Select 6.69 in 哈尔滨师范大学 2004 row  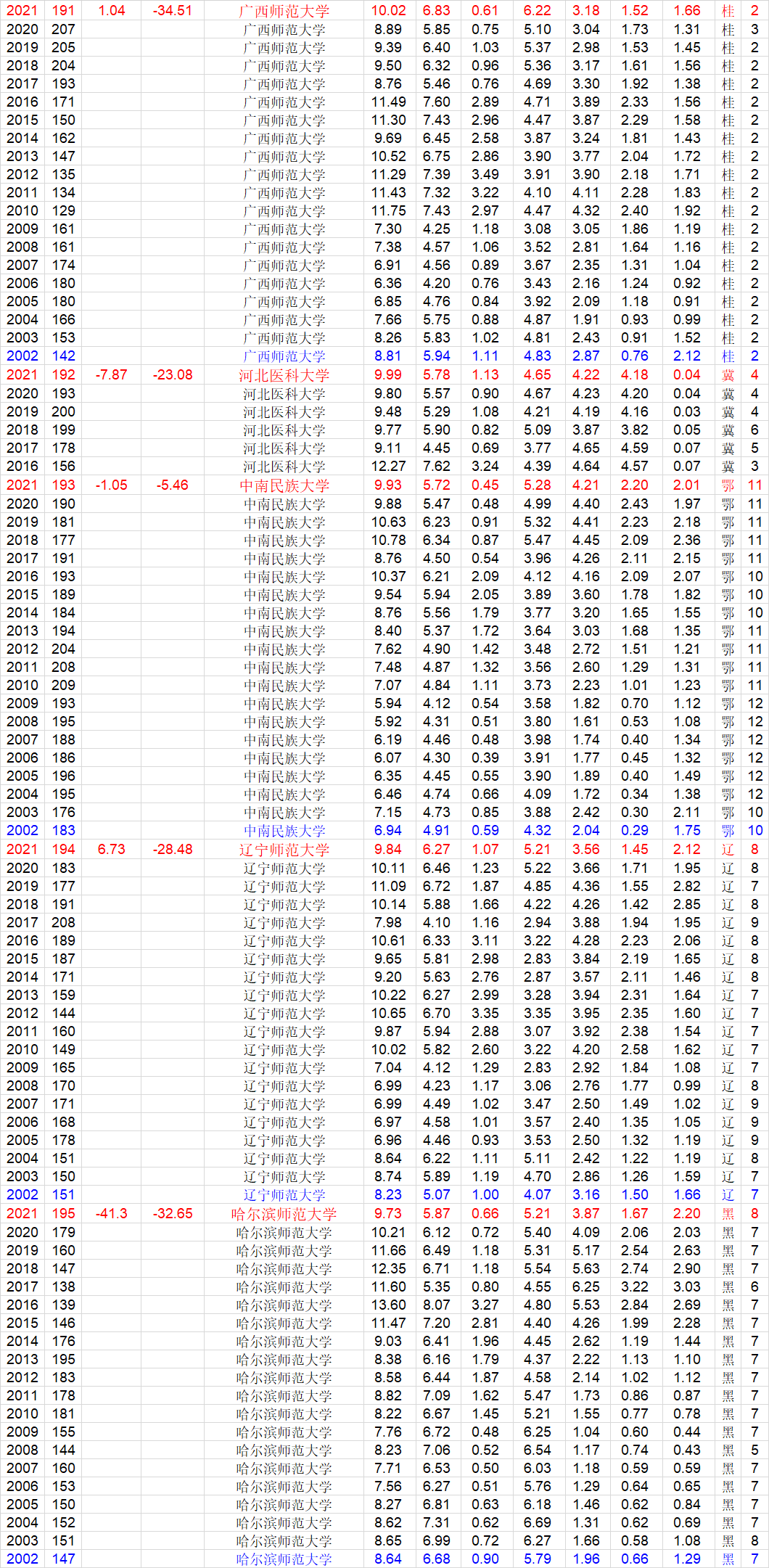538,1523
